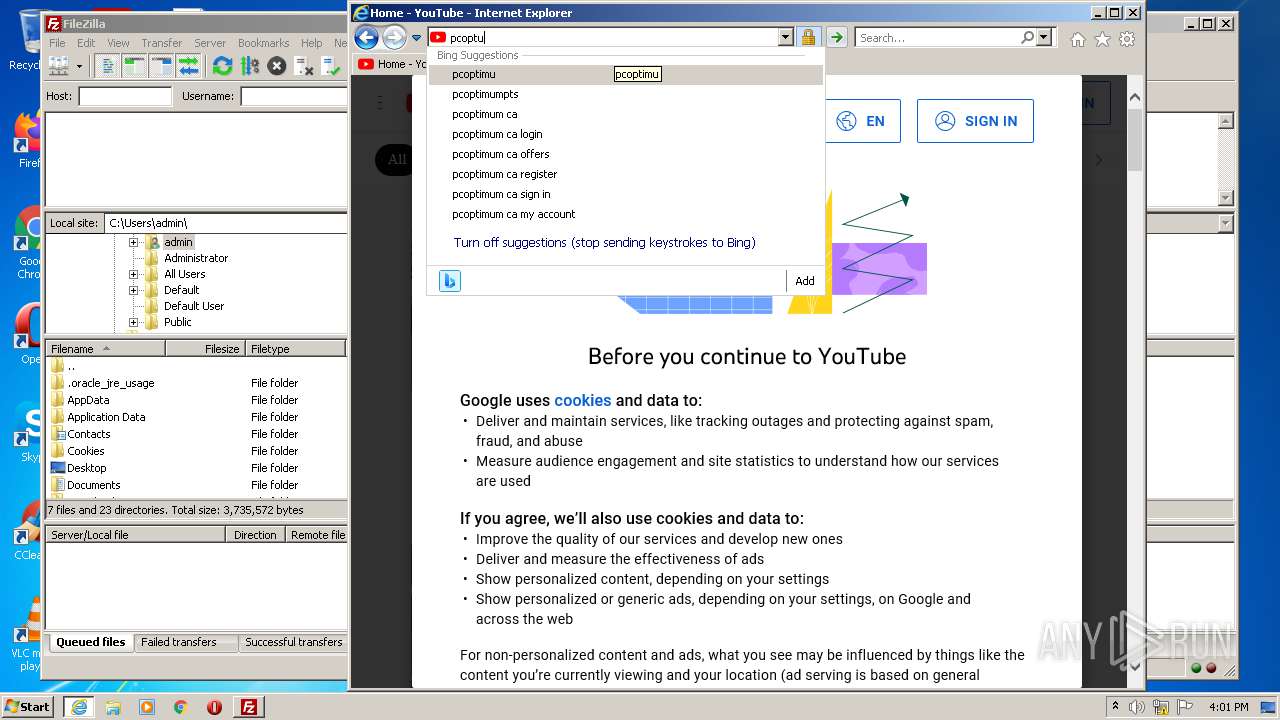This screenshot has height=720, width=1280.
Task: Click the search magnifier icon in IE
Action: point(1027,37)
